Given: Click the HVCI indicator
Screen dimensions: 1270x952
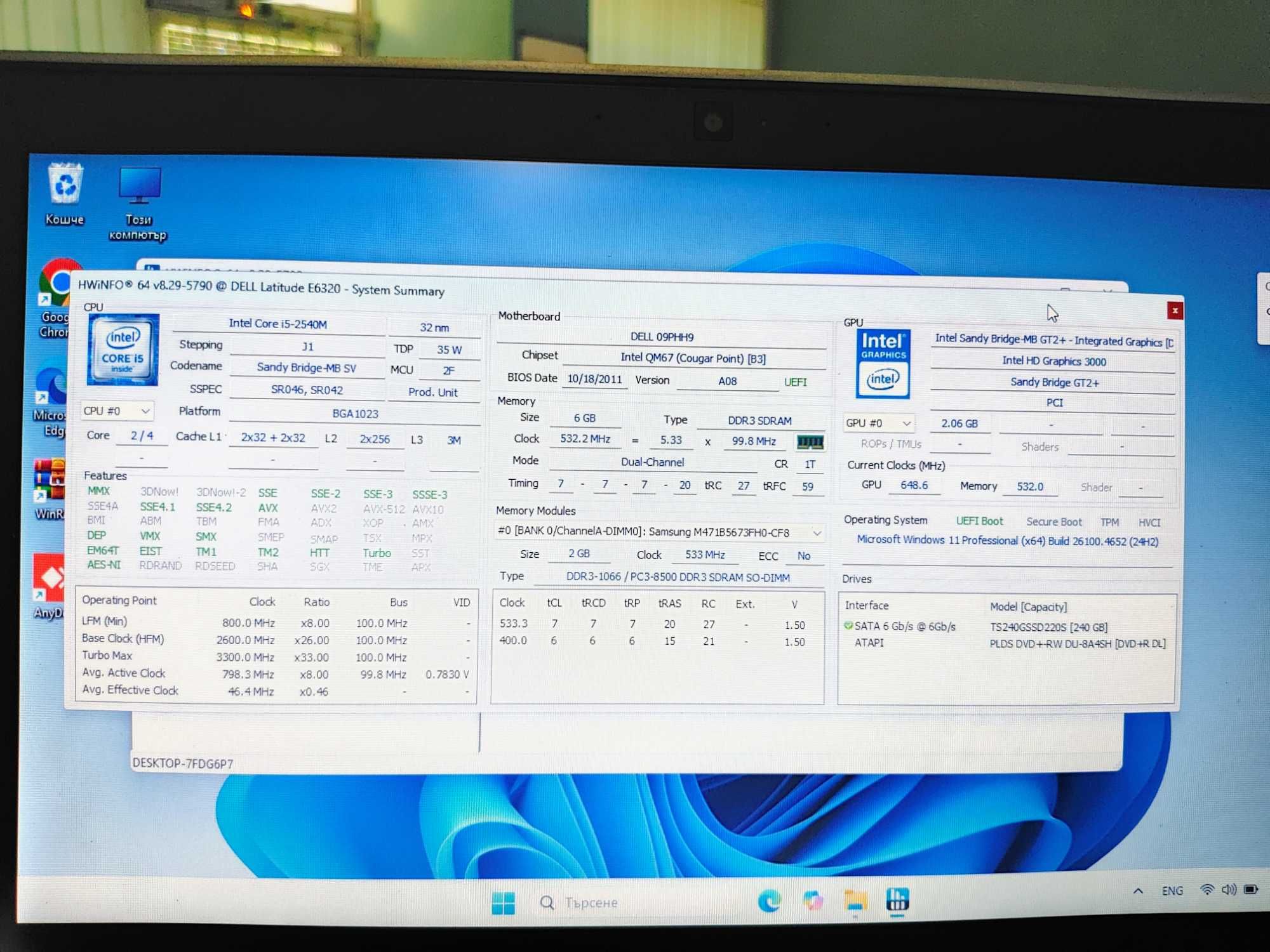Looking at the screenshot, I should pos(1149,523).
